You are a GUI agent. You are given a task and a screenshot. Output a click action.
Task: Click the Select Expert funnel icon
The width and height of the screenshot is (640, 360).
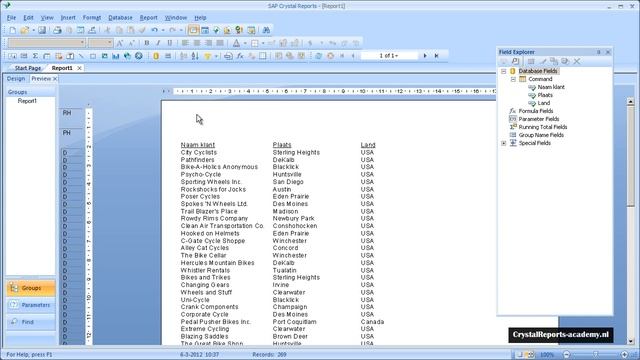pyautogui.click(x=207, y=56)
